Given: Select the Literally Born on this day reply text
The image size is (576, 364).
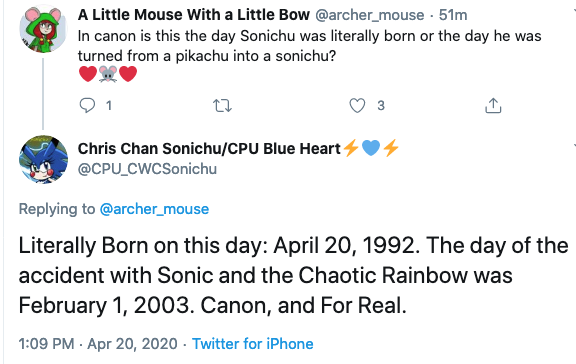Looking at the screenshot, I should [293, 275].
